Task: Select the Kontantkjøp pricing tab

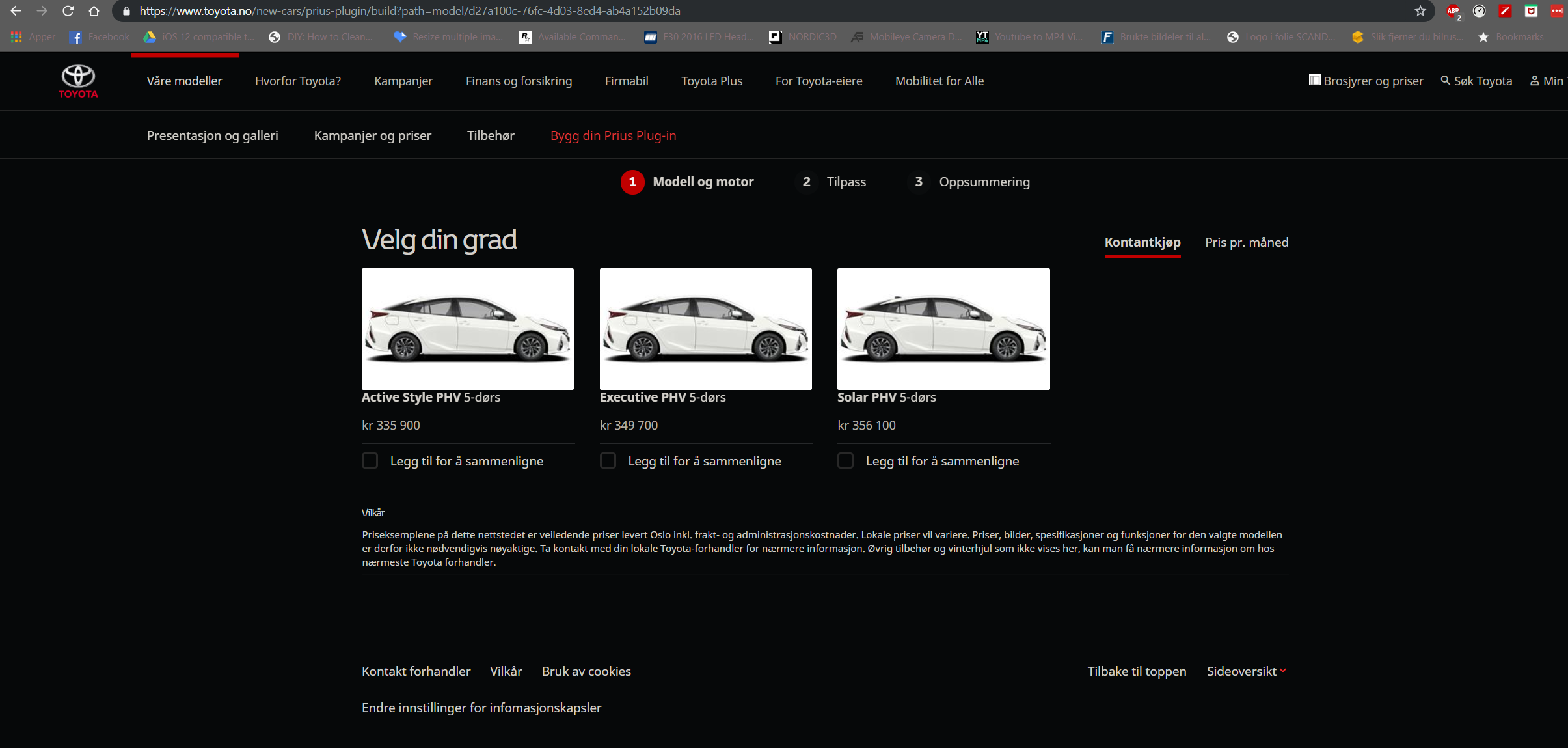Action: [1142, 243]
